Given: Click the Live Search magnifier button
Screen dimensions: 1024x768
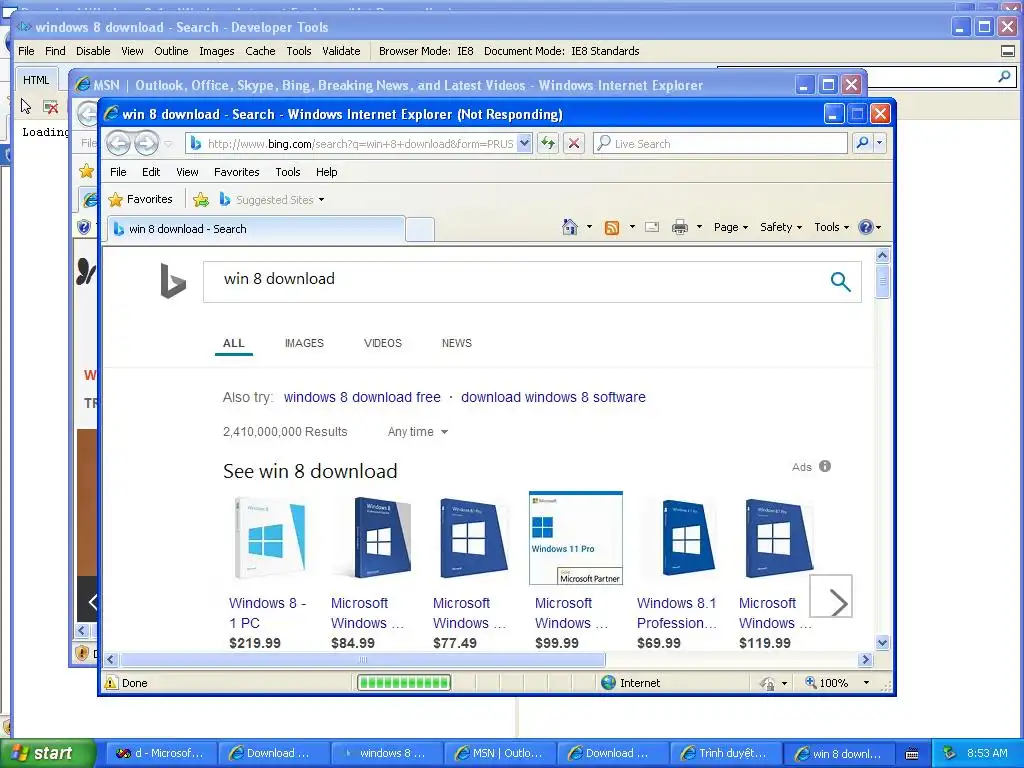Looking at the screenshot, I should click(862, 143).
